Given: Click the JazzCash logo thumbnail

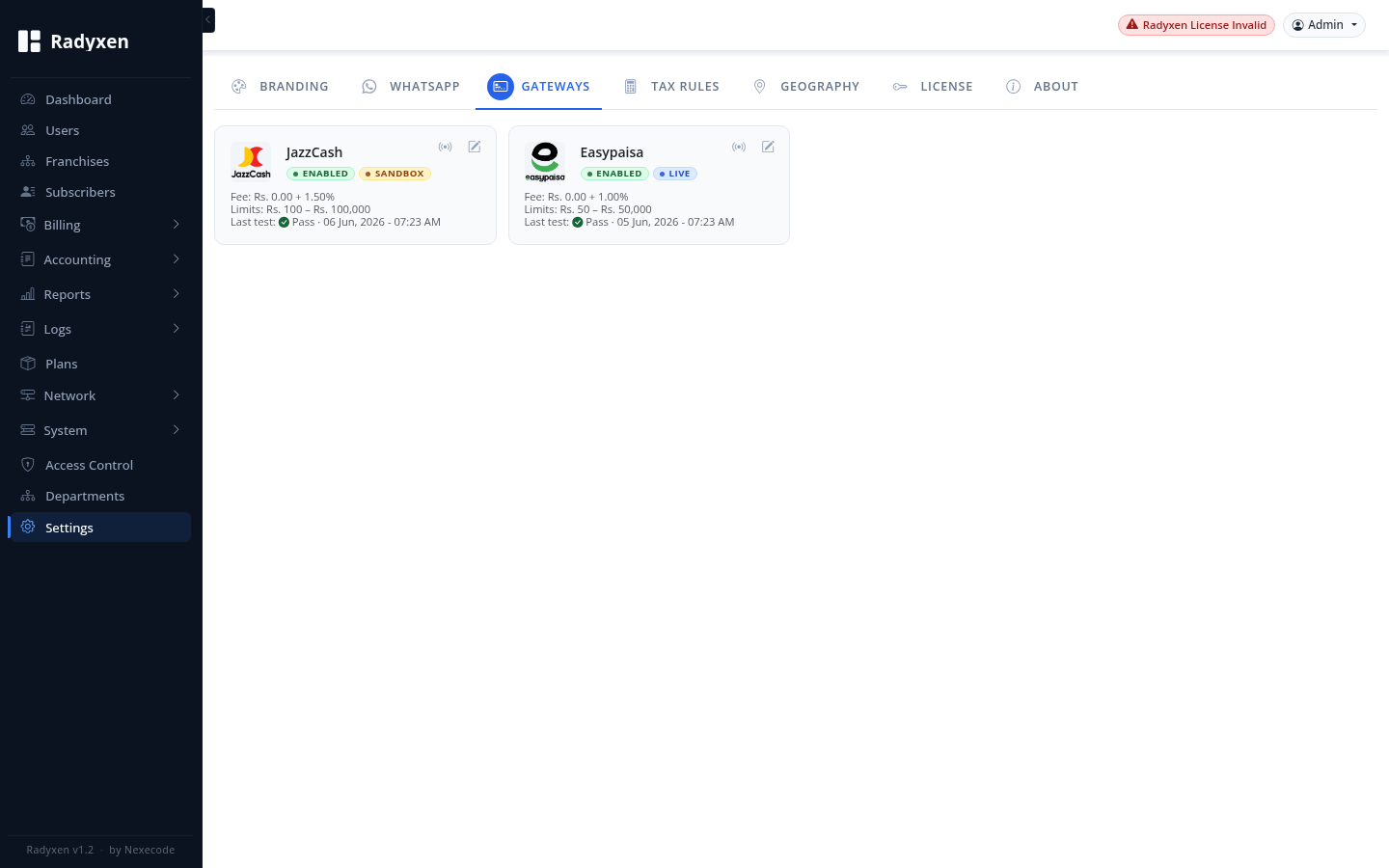Looking at the screenshot, I should coord(251,162).
